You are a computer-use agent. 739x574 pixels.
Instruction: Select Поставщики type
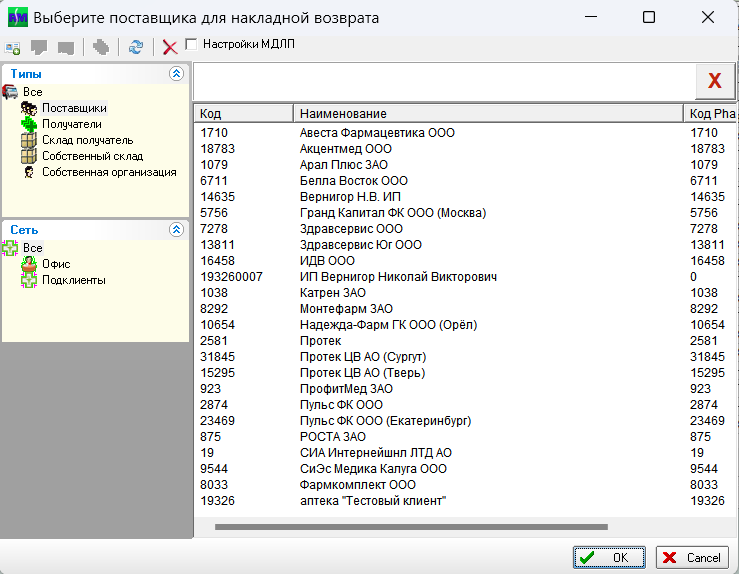[74, 108]
